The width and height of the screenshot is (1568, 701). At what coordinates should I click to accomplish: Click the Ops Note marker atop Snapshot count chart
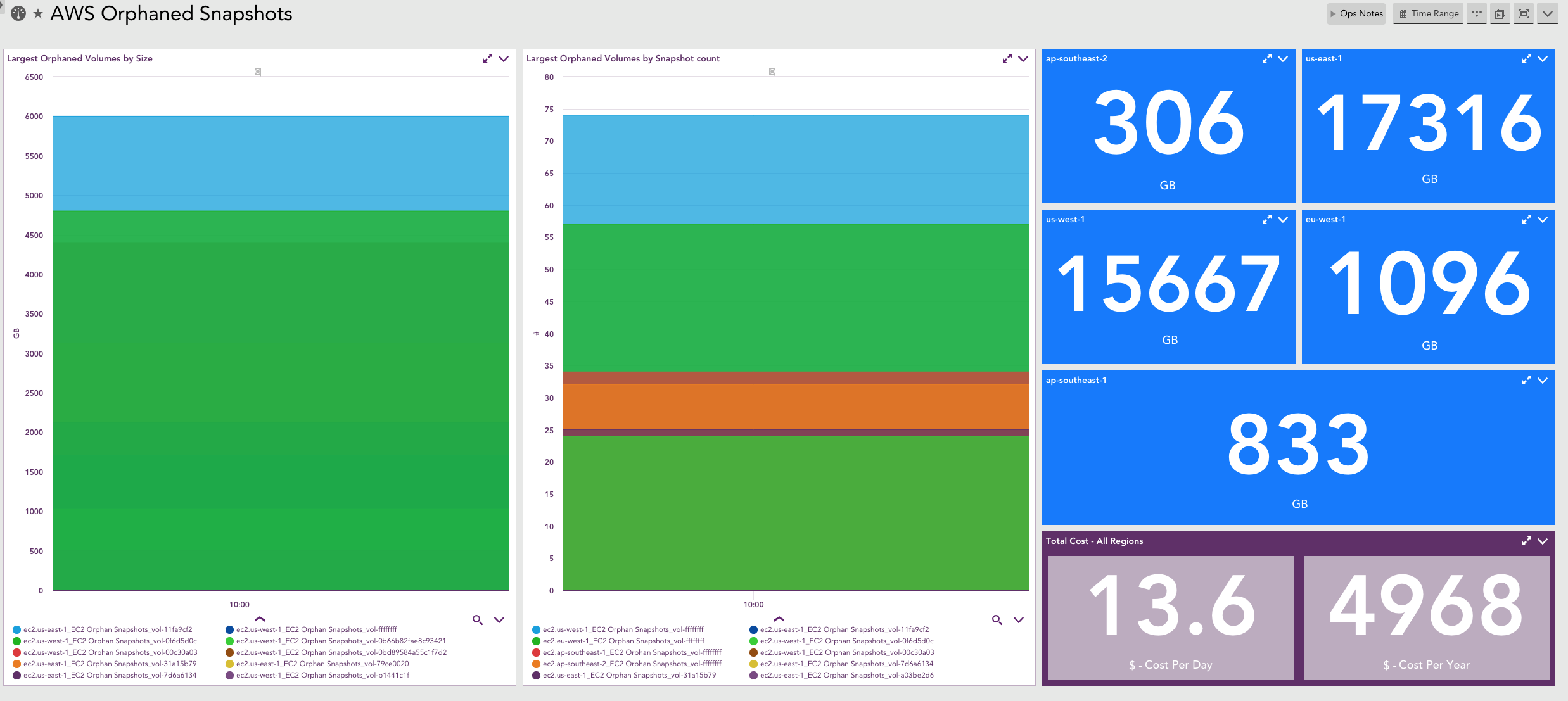(772, 72)
